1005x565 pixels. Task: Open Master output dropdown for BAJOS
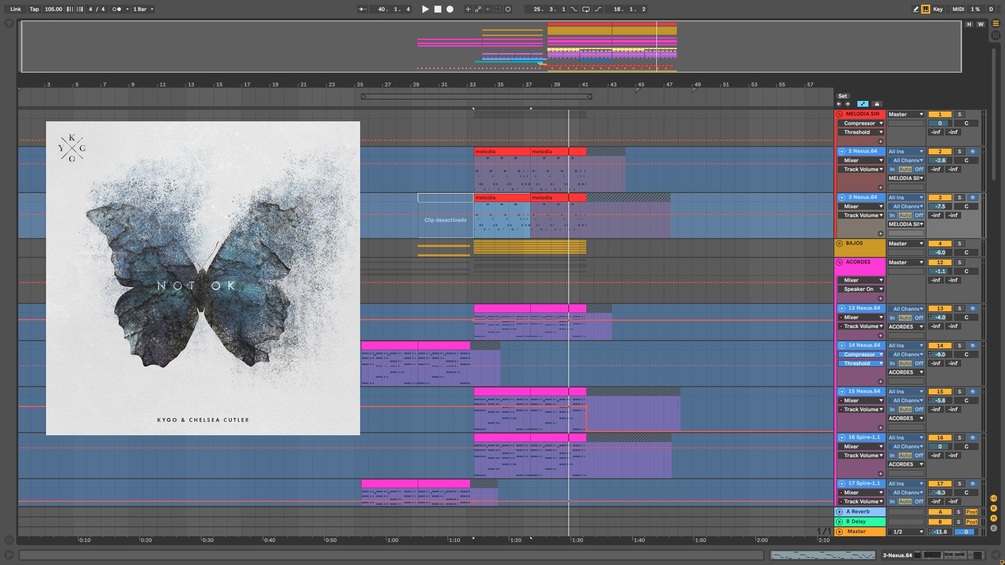(905, 243)
